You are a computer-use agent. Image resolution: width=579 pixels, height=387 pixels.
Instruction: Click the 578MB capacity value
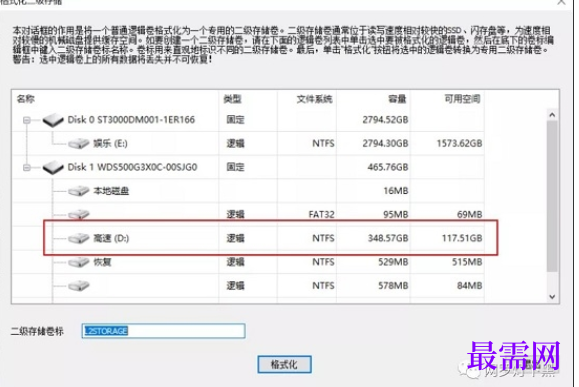coord(393,285)
